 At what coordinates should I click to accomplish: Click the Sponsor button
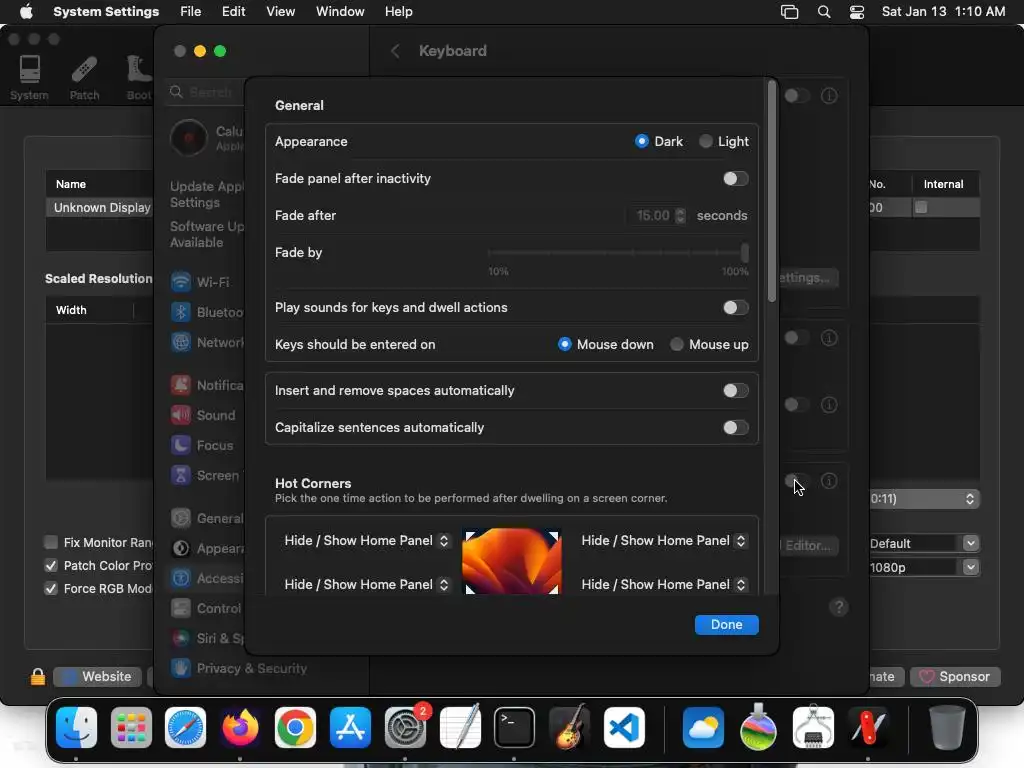click(x=954, y=677)
